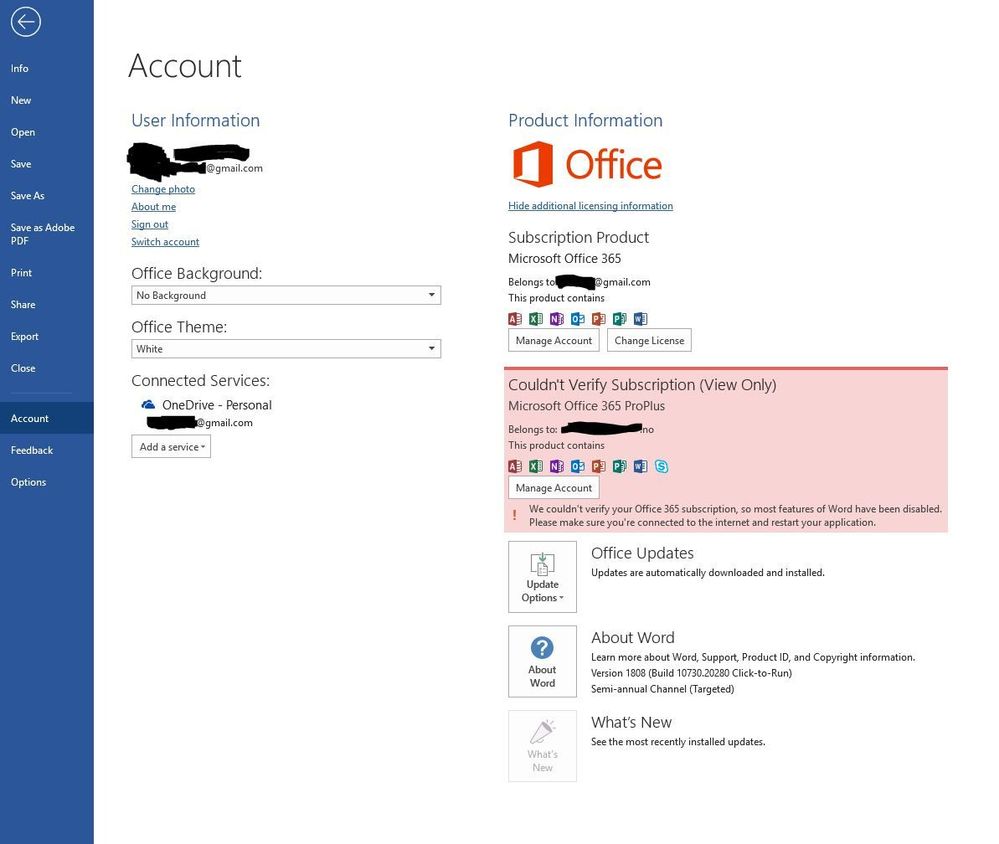Click the PowerPoint icon under Microsoft Office 365
999x844 pixels.
click(x=598, y=318)
